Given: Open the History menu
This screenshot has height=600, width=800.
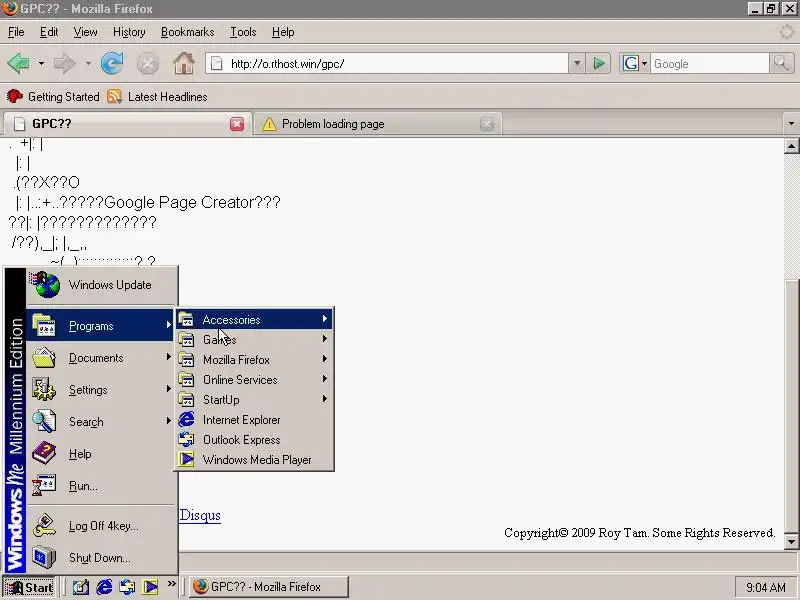Looking at the screenshot, I should 129,32.
